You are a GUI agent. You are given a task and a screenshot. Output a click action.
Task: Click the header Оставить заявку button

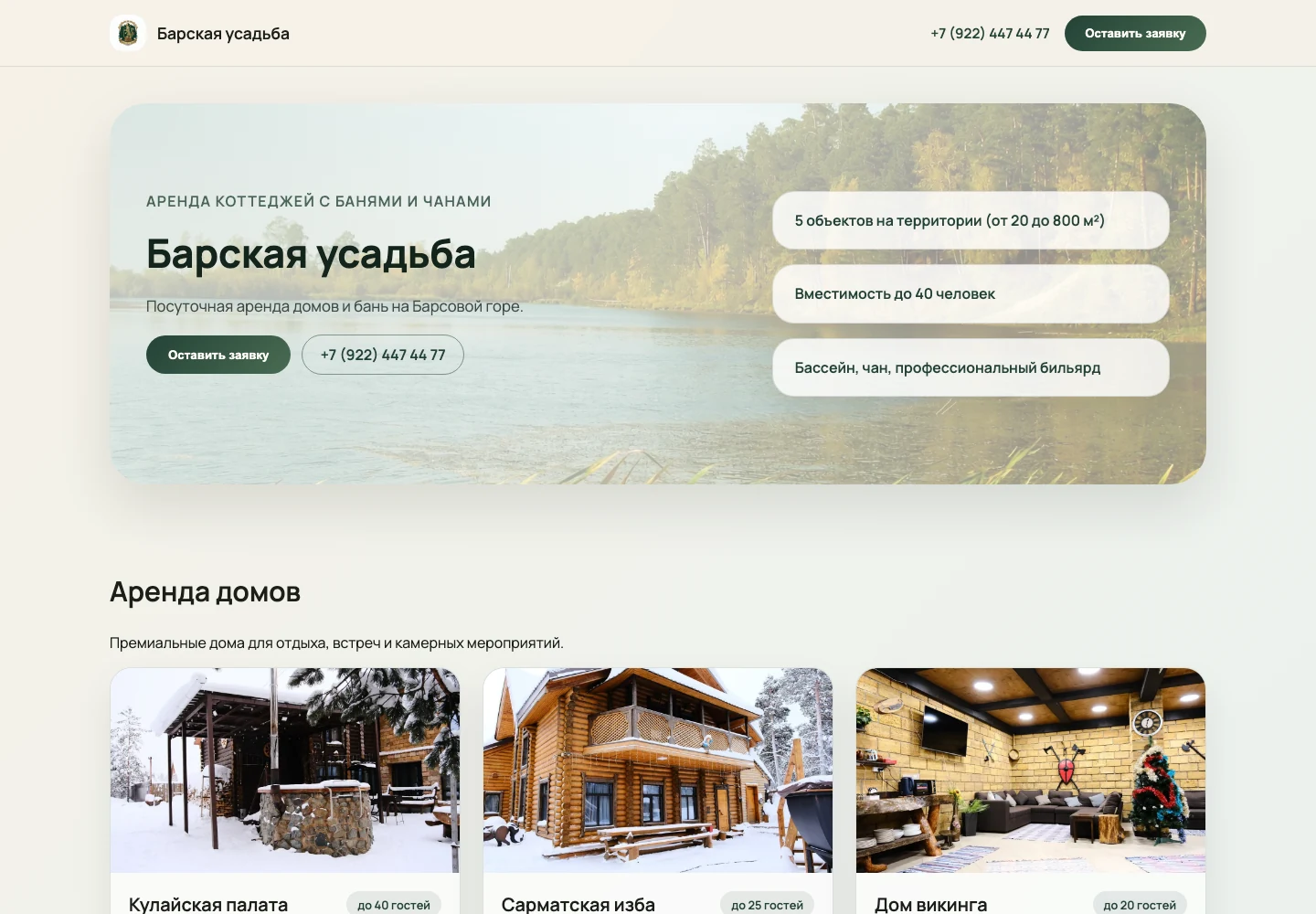pos(1135,34)
